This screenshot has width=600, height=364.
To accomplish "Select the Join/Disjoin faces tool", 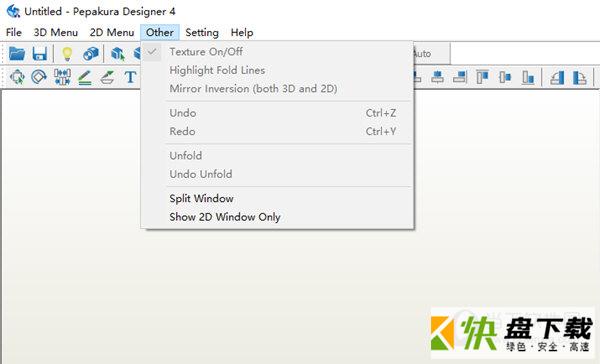I will [x=62, y=77].
